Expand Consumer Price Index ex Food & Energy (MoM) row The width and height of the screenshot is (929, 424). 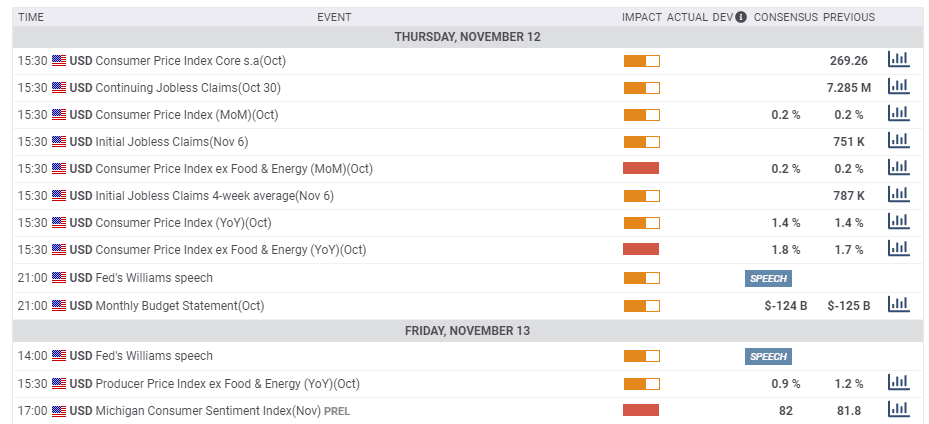click(x=234, y=169)
